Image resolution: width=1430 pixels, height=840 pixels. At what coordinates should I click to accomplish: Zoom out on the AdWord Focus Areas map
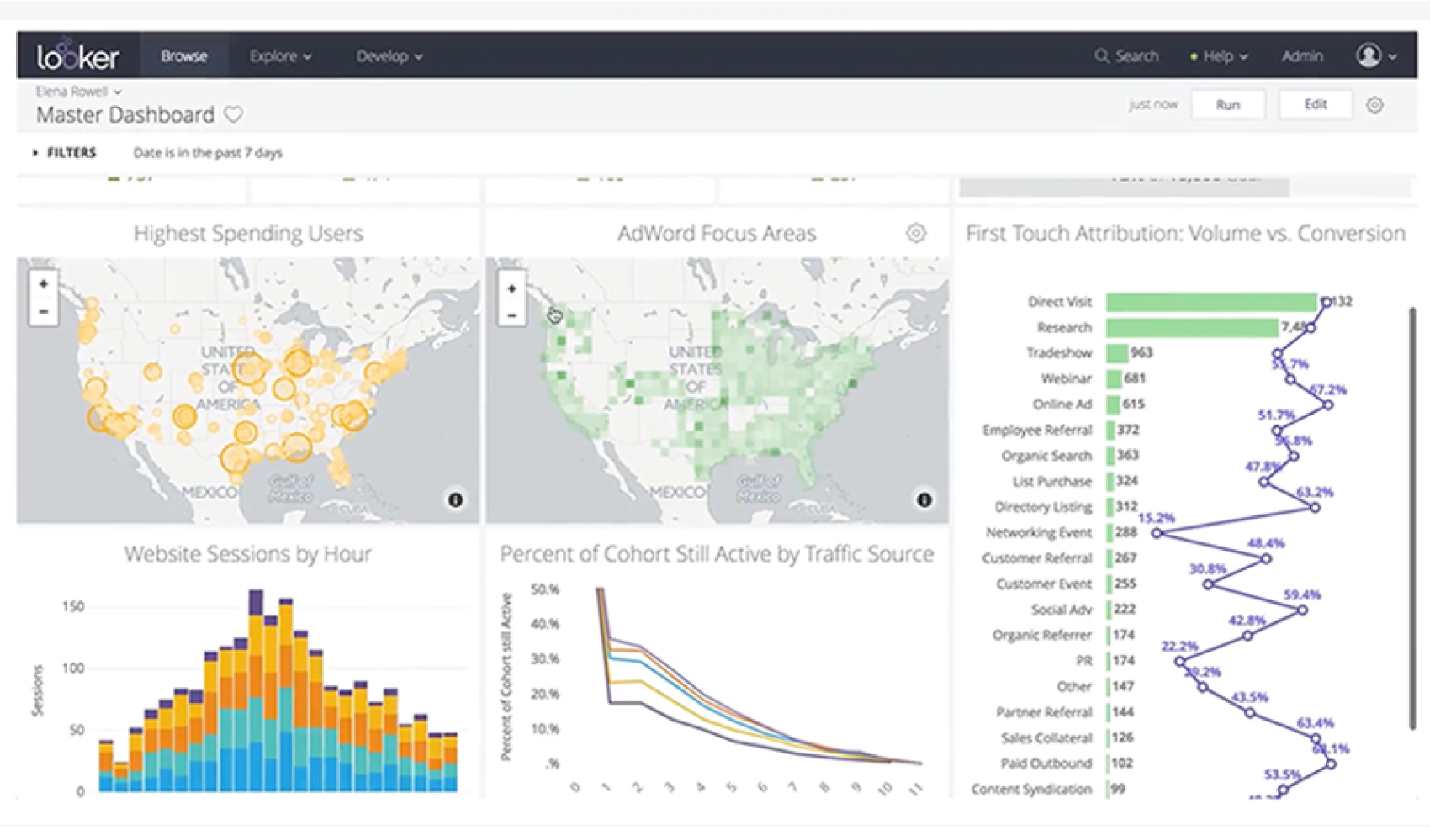pos(511,316)
